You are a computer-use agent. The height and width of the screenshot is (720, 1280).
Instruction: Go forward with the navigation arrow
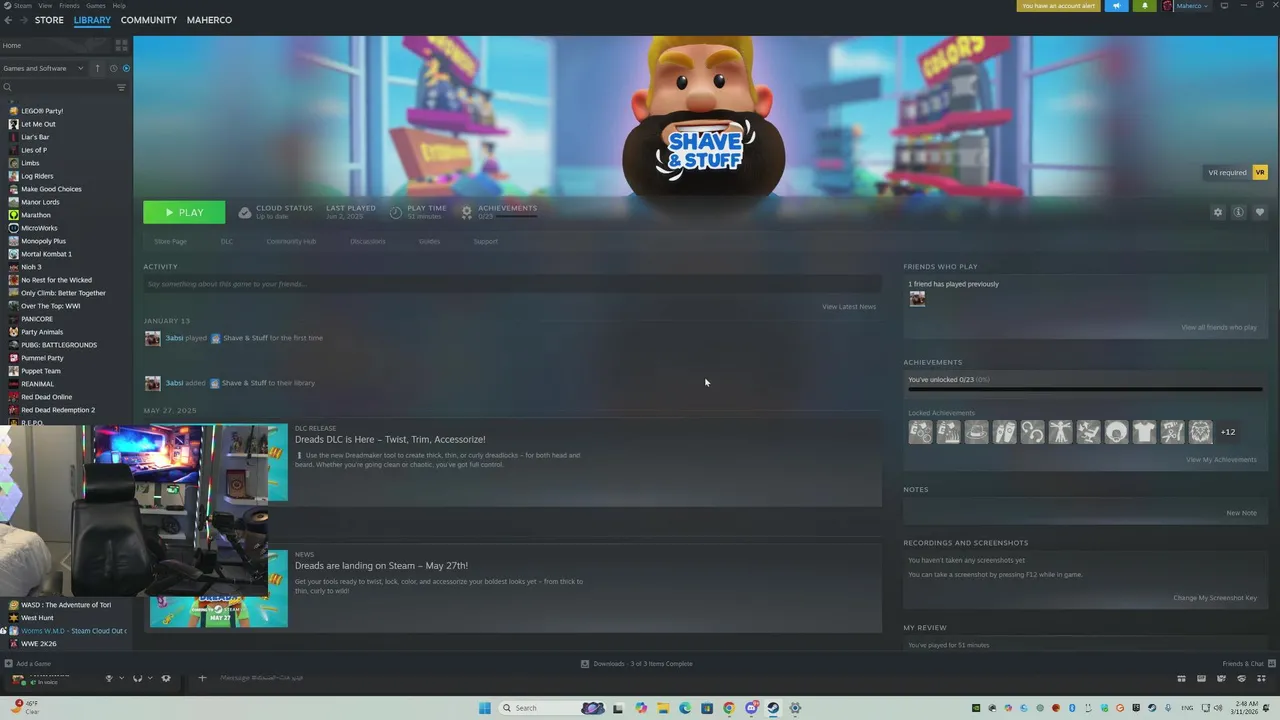point(24,20)
